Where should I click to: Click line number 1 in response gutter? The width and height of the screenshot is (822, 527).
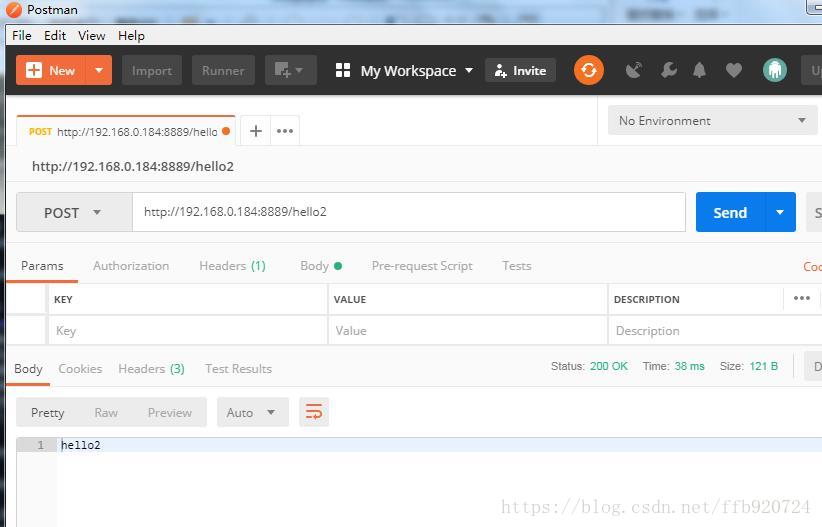40,445
